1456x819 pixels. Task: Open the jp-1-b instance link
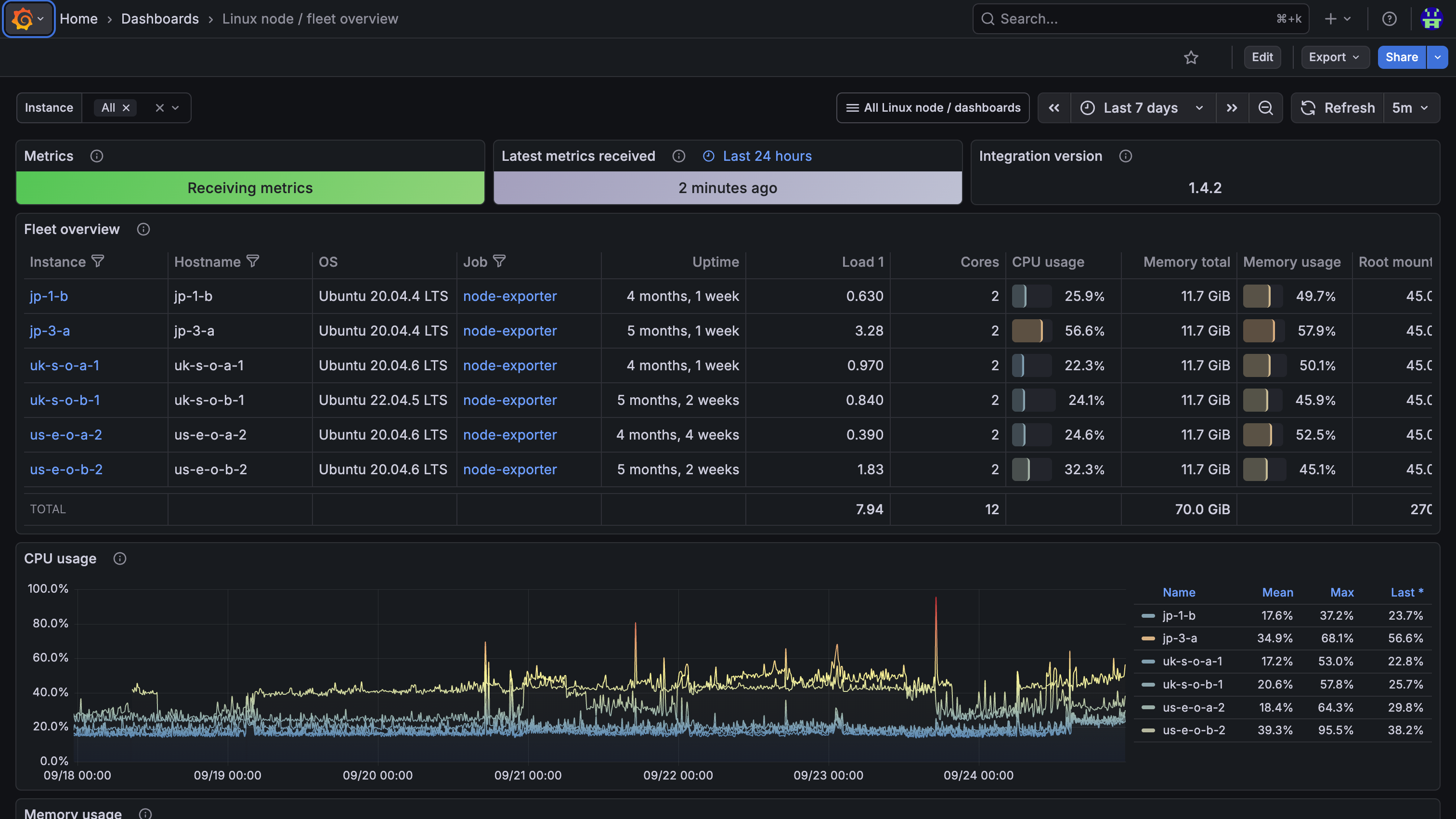click(49, 296)
